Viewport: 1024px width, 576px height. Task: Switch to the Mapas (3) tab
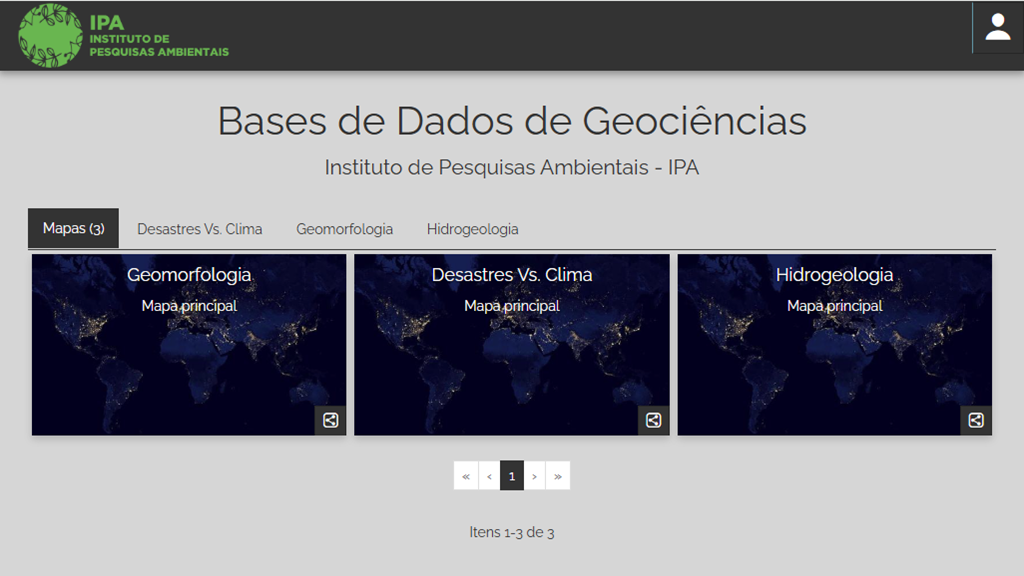(73, 229)
